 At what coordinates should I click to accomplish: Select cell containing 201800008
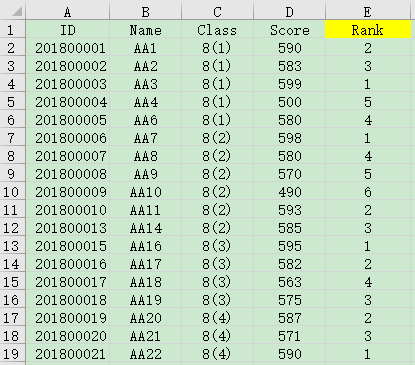68,174
